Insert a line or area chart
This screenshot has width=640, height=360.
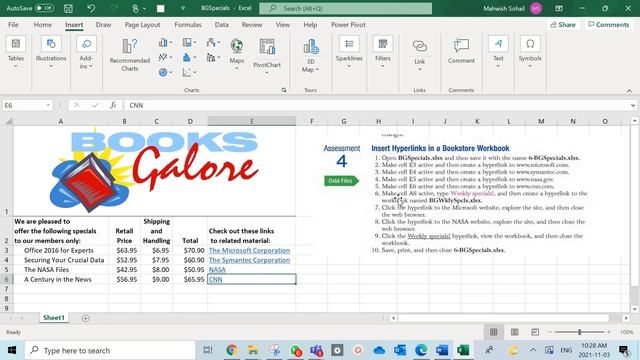165,57
